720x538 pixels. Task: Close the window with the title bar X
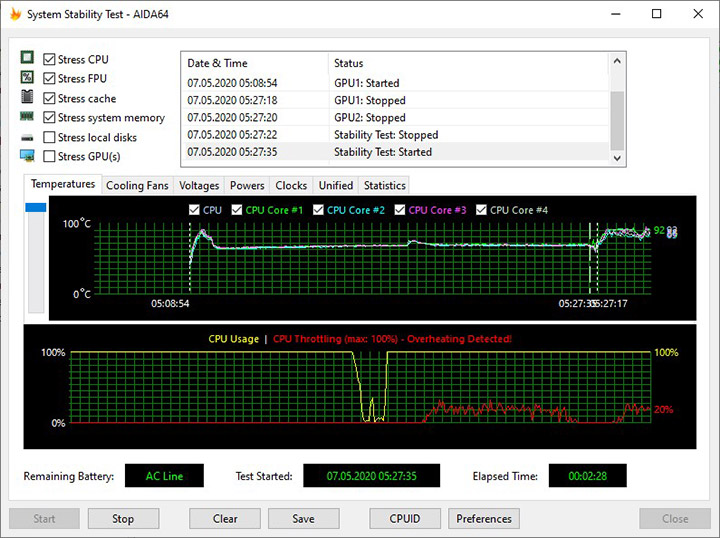click(x=698, y=14)
